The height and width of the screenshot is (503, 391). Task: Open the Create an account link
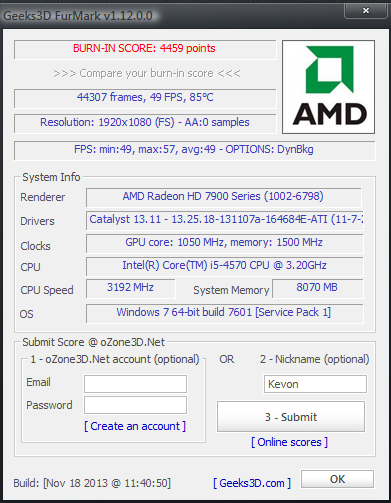[135, 426]
